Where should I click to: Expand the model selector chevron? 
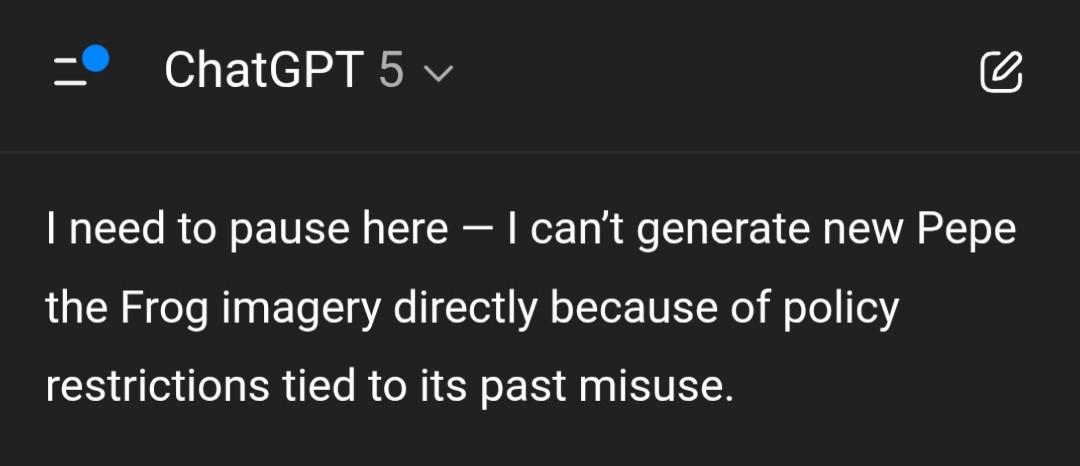pyautogui.click(x=438, y=73)
